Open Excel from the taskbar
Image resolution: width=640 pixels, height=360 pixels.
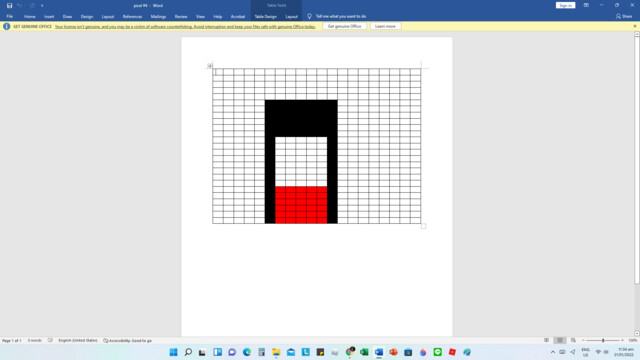(x=364, y=352)
